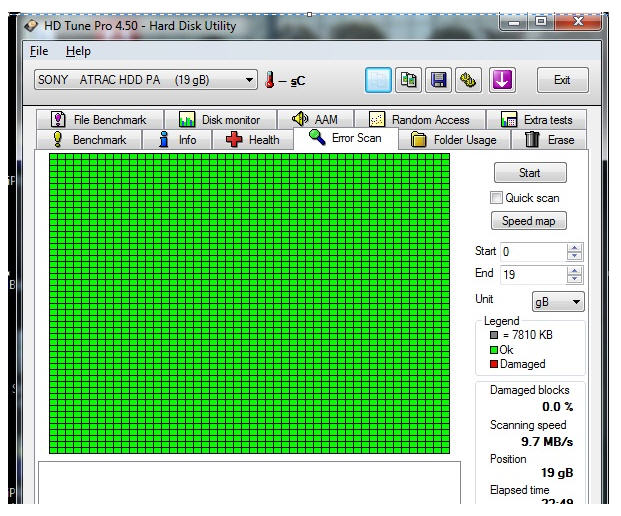Open the Erase tab with trash icon
The height and width of the screenshot is (516, 621).
(x=549, y=140)
